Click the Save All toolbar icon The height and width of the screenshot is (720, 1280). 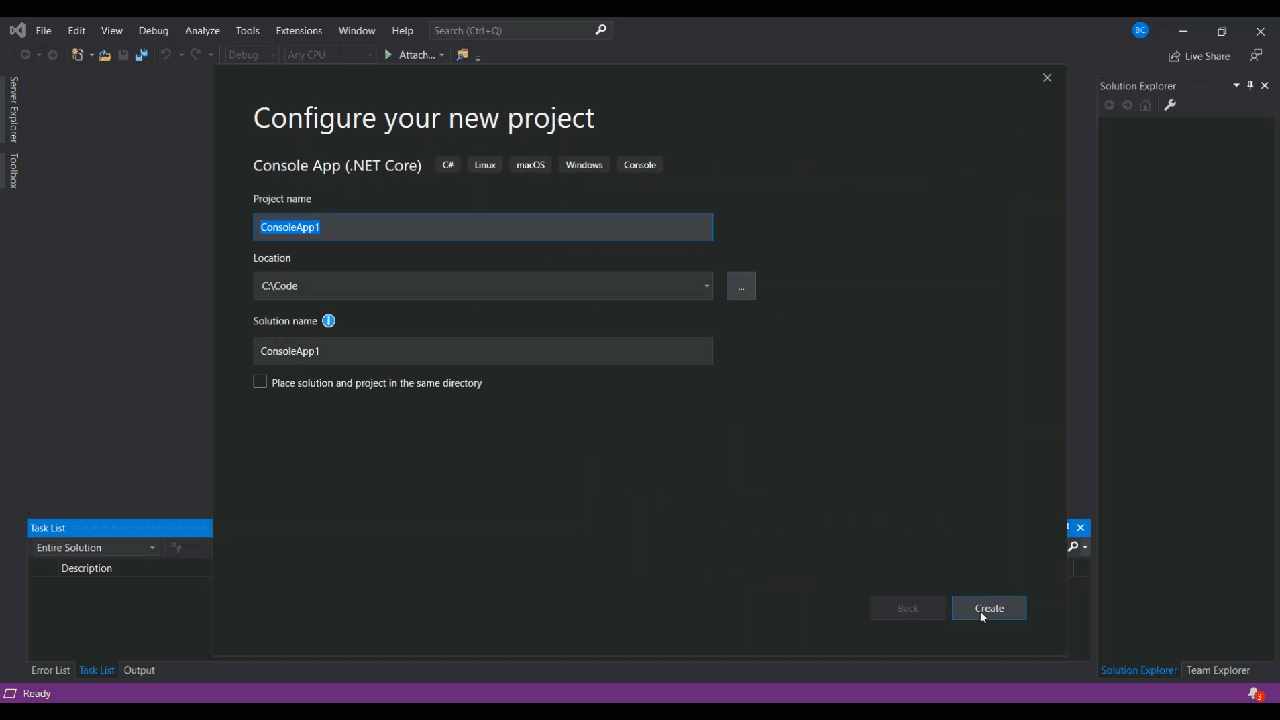tap(142, 55)
